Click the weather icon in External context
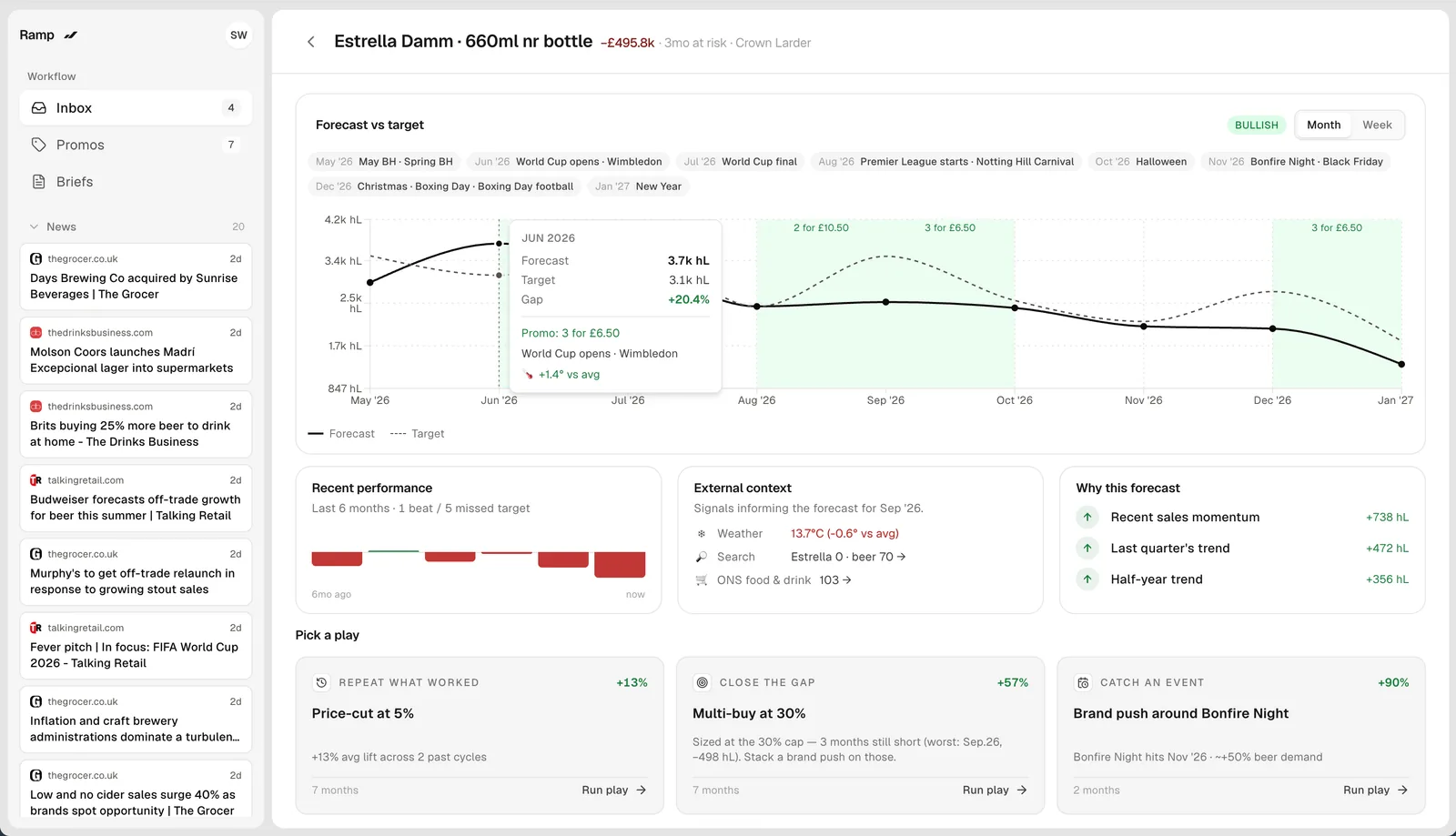Image resolution: width=1456 pixels, height=836 pixels. click(702, 534)
